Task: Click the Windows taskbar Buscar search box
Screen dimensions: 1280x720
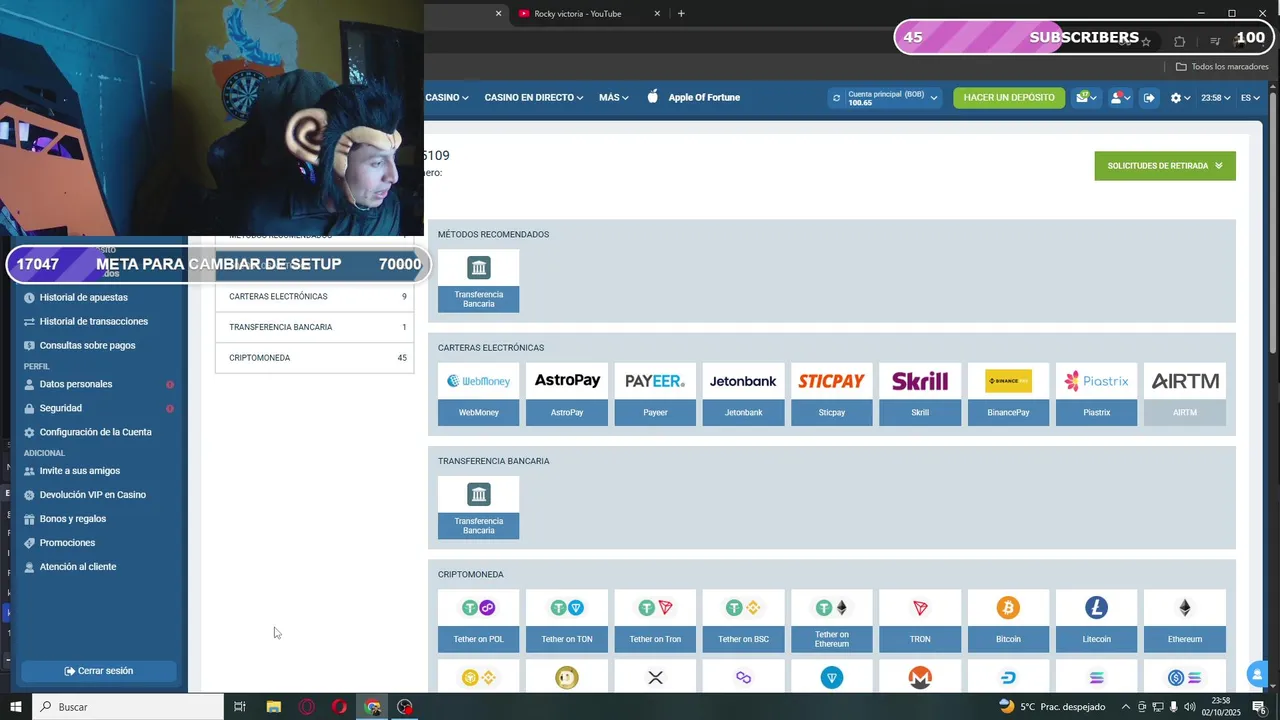Action: [128, 707]
